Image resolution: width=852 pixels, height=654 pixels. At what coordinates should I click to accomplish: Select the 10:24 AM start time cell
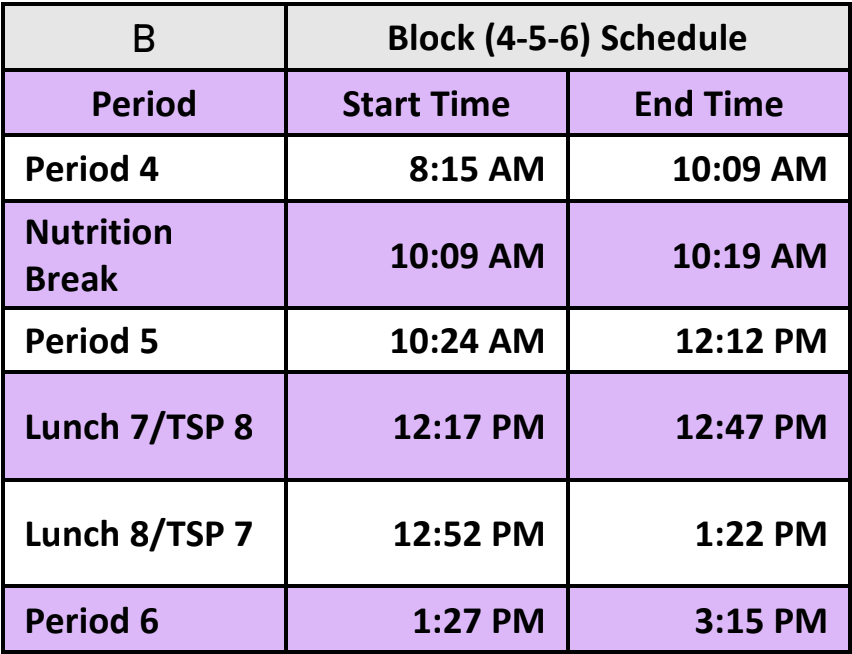tap(427, 341)
